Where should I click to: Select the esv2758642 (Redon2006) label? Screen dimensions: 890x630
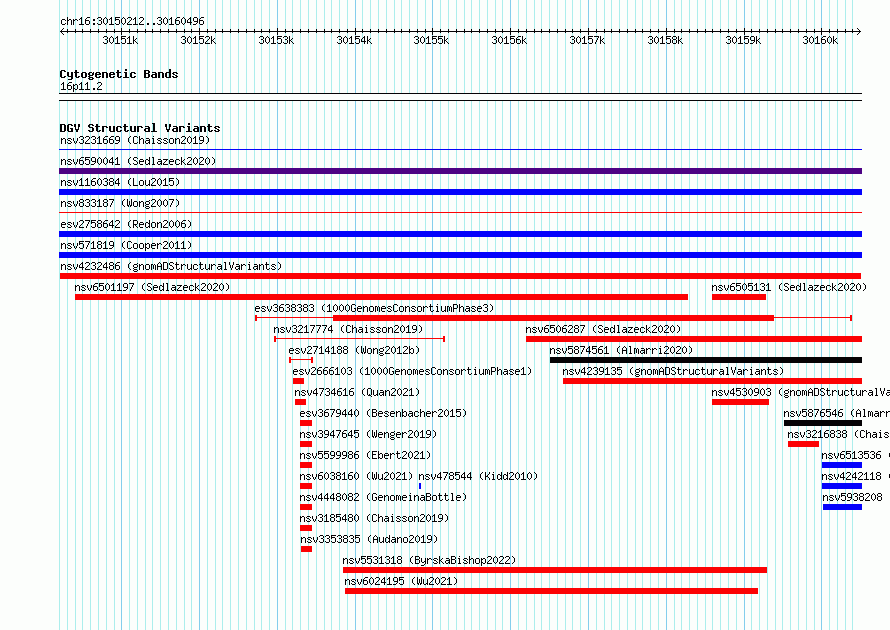click(x=126, y=224)
